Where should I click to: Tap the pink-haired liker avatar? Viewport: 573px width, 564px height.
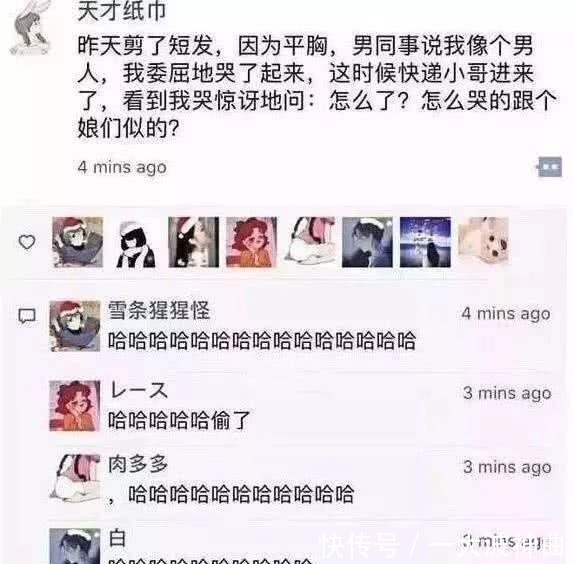[x=310, y=242]
